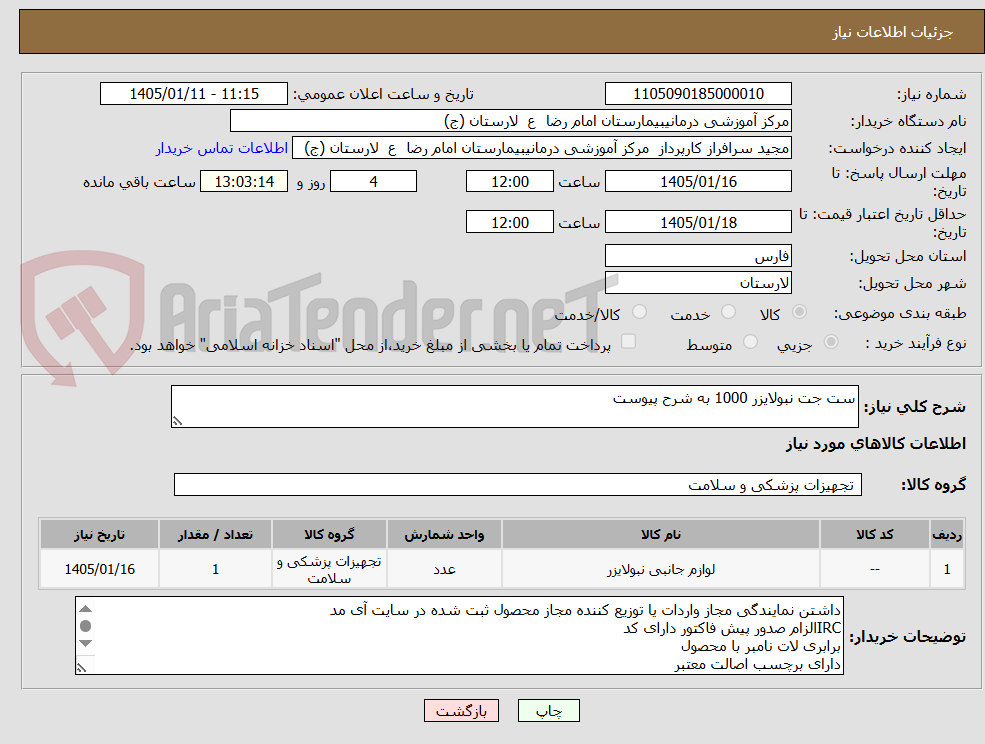Select the خدمت radio button

[729, 312]
